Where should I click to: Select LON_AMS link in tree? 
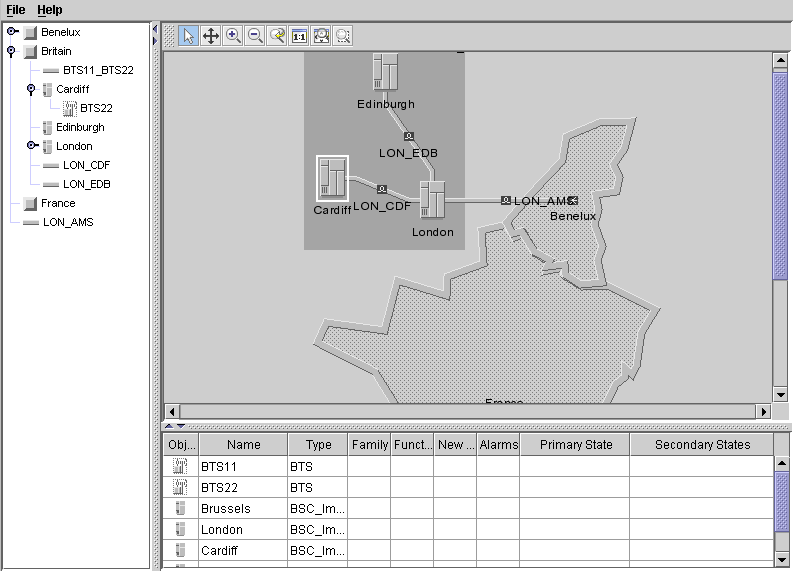tap(67, 222)
